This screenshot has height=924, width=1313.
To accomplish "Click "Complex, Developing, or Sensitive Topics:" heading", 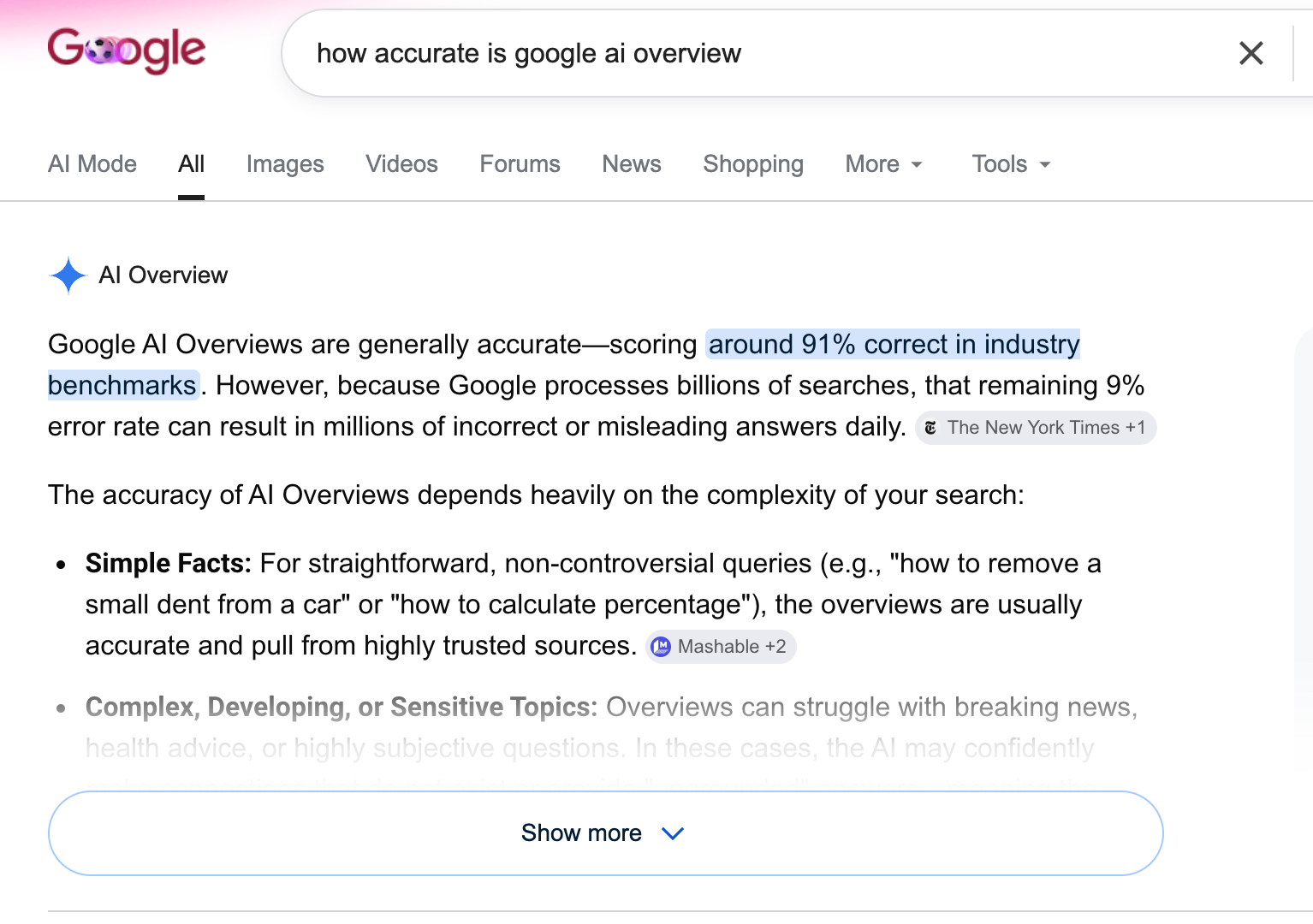I will (x=342, y=707).
